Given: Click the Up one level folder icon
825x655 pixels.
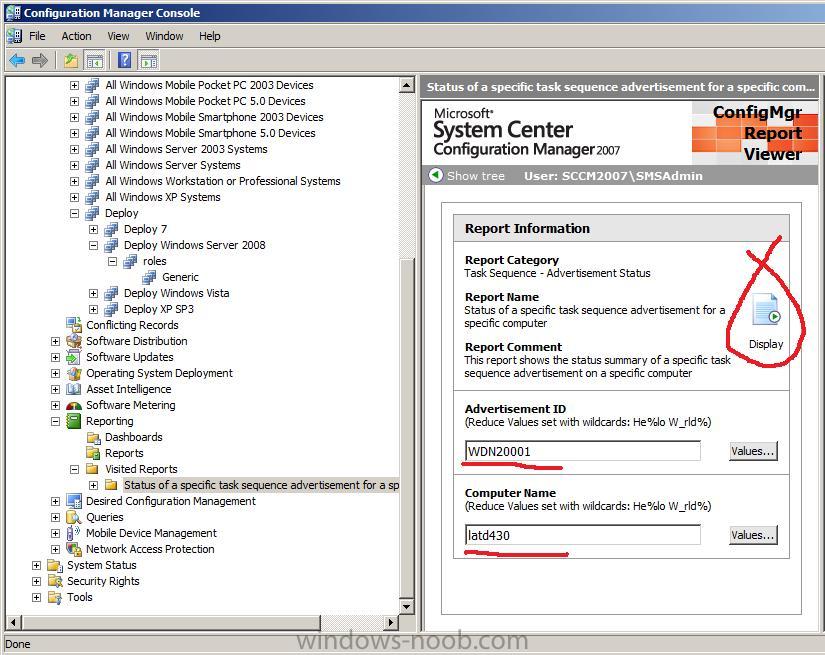Looking at the screenshot, I should 71,61.
